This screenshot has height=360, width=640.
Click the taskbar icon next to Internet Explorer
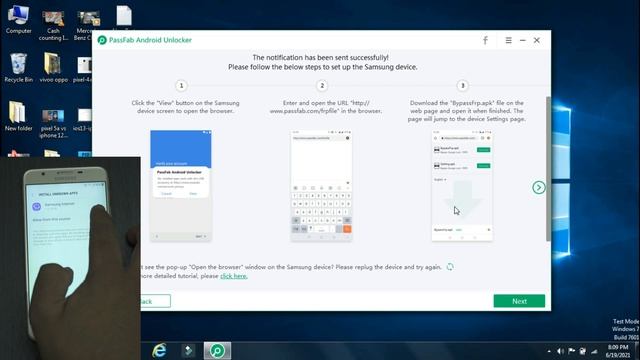coord(188,351)
